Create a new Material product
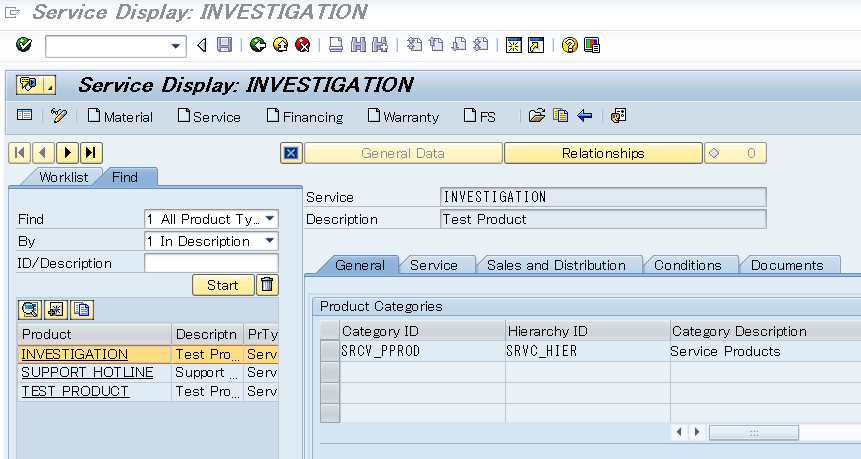This screenshot has height=459, width=861. 120,116
